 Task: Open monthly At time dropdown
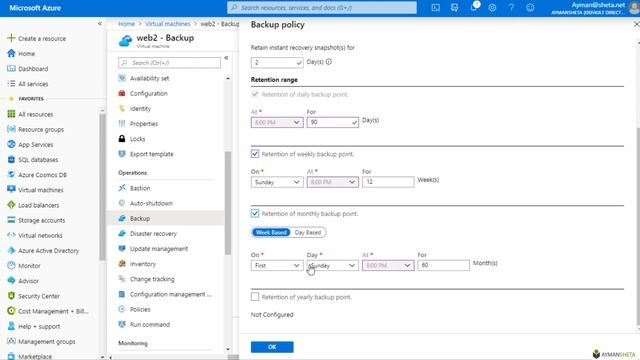pos(388,265)
